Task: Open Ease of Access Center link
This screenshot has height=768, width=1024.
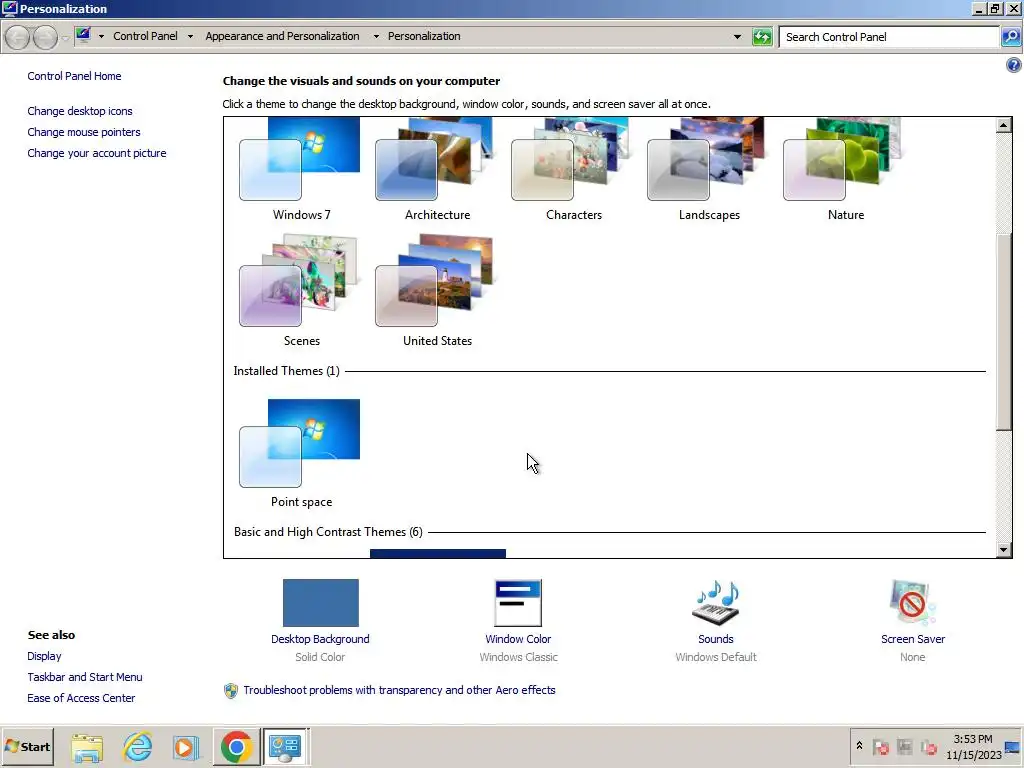Action: [81, 697]
